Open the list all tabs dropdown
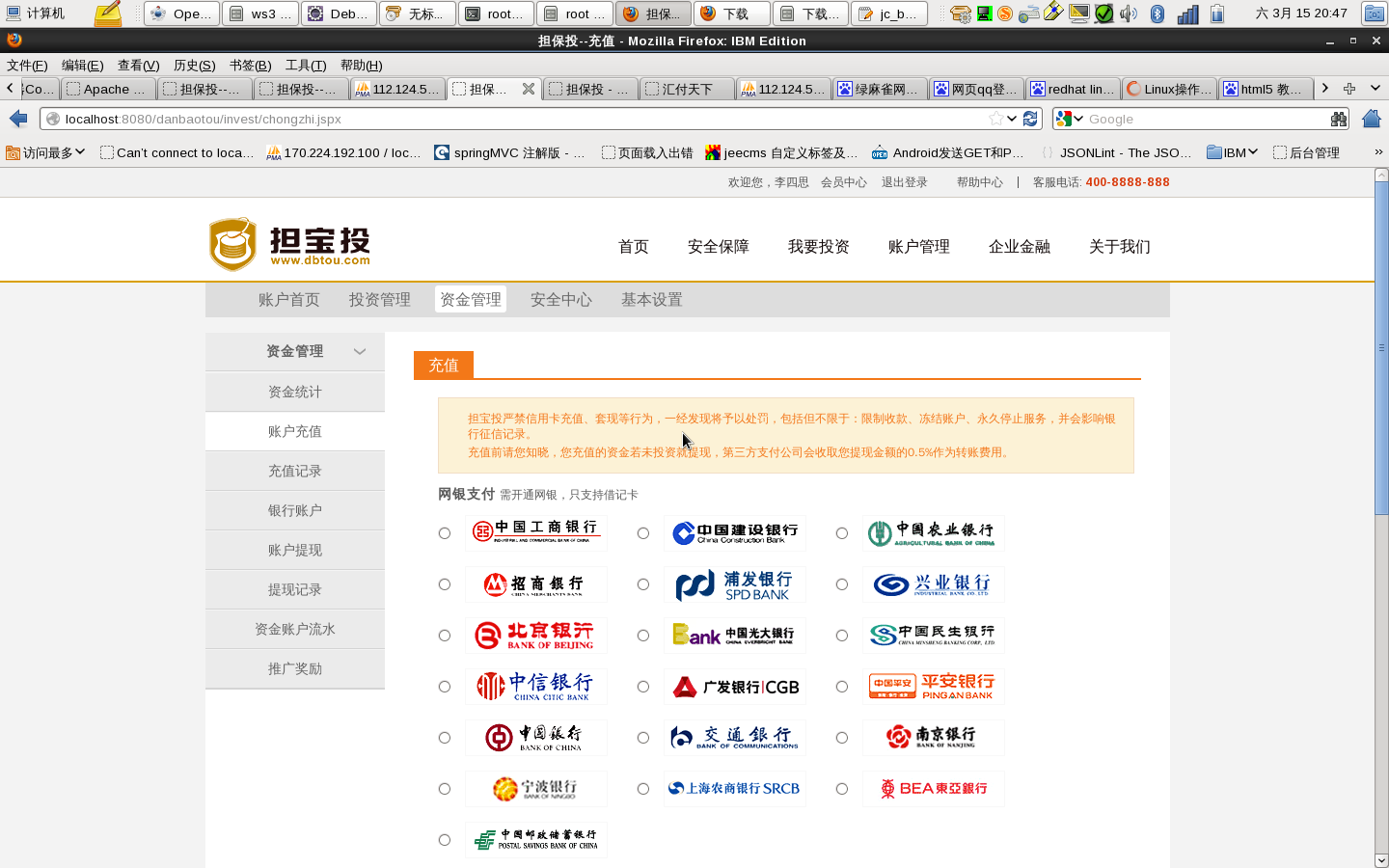The height and width of the screenshot is (868, 1389). 1375,89
